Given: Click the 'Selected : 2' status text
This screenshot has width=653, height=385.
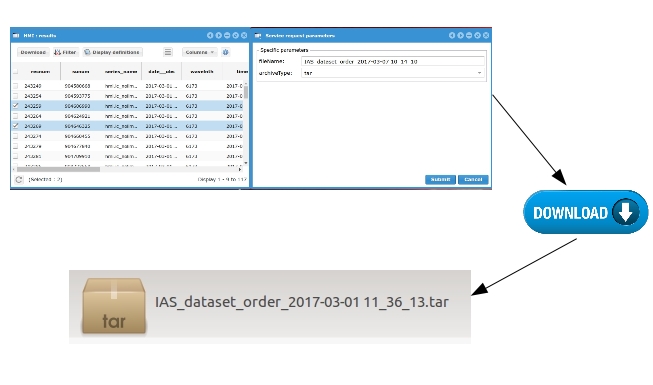Looking at the screenshot, I should coord(45,180).
